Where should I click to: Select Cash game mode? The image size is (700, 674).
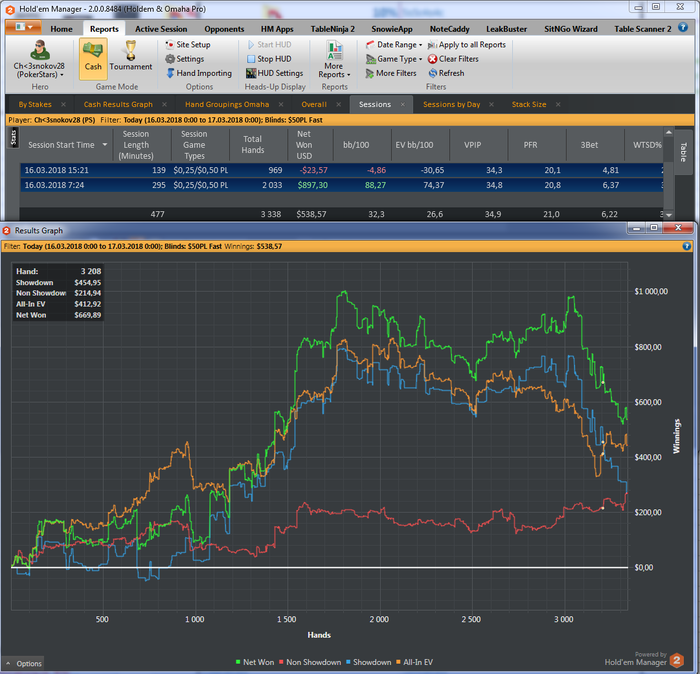(93, 59)
